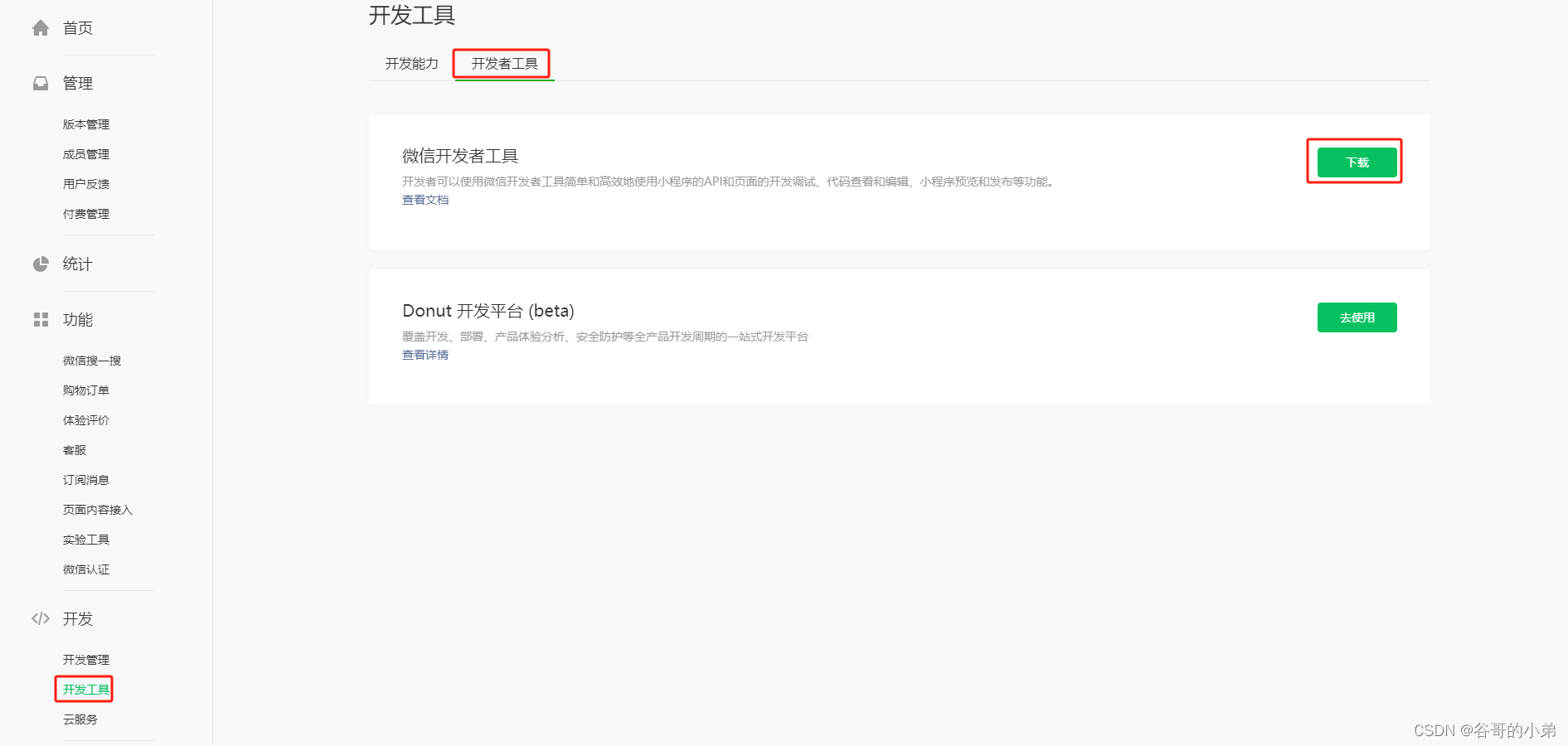Open the 统计 section in sidebar

tap(78, 264)
